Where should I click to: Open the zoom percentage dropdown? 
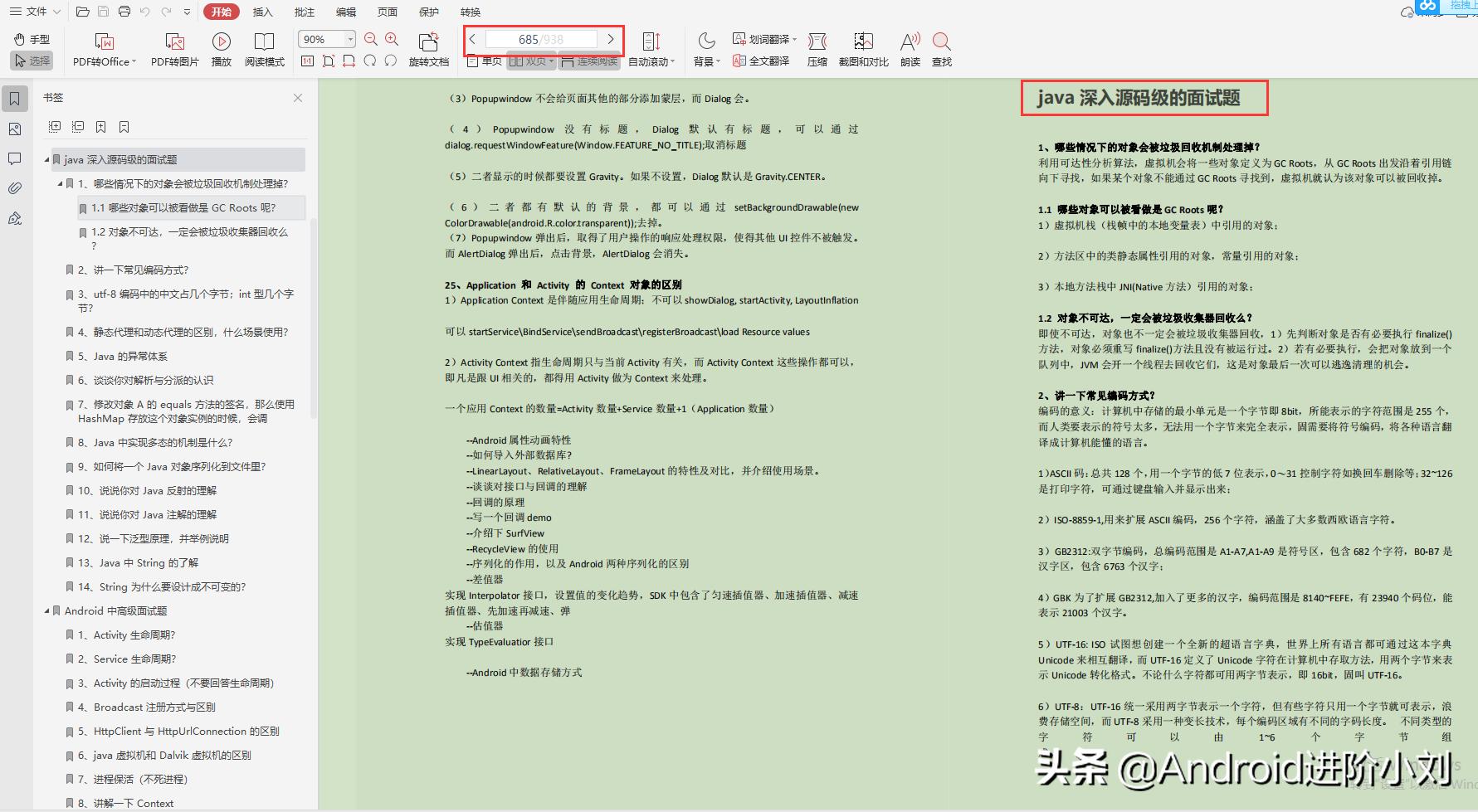(x=349, y=38)
